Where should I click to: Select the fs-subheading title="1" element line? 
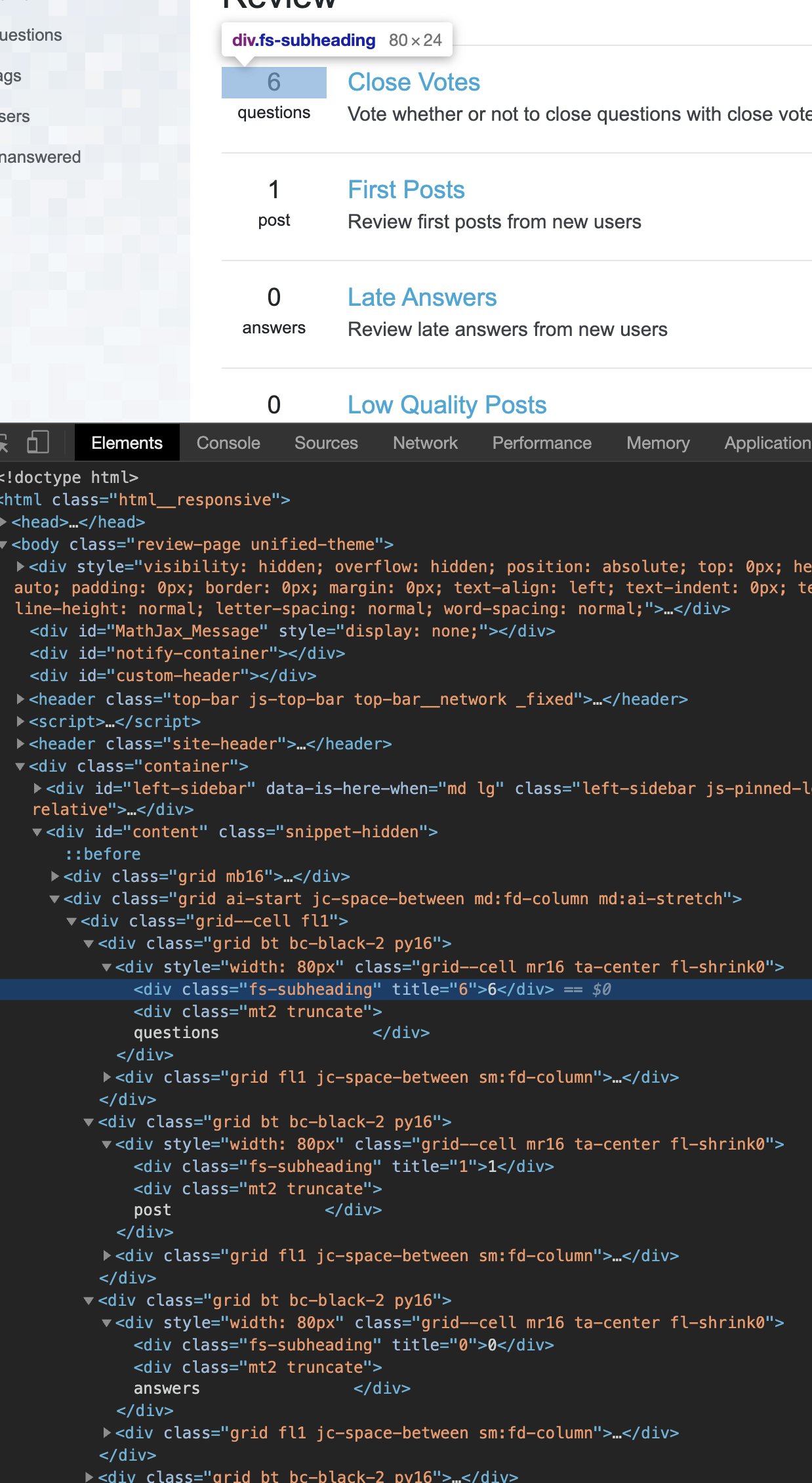tap(344, 1166)
